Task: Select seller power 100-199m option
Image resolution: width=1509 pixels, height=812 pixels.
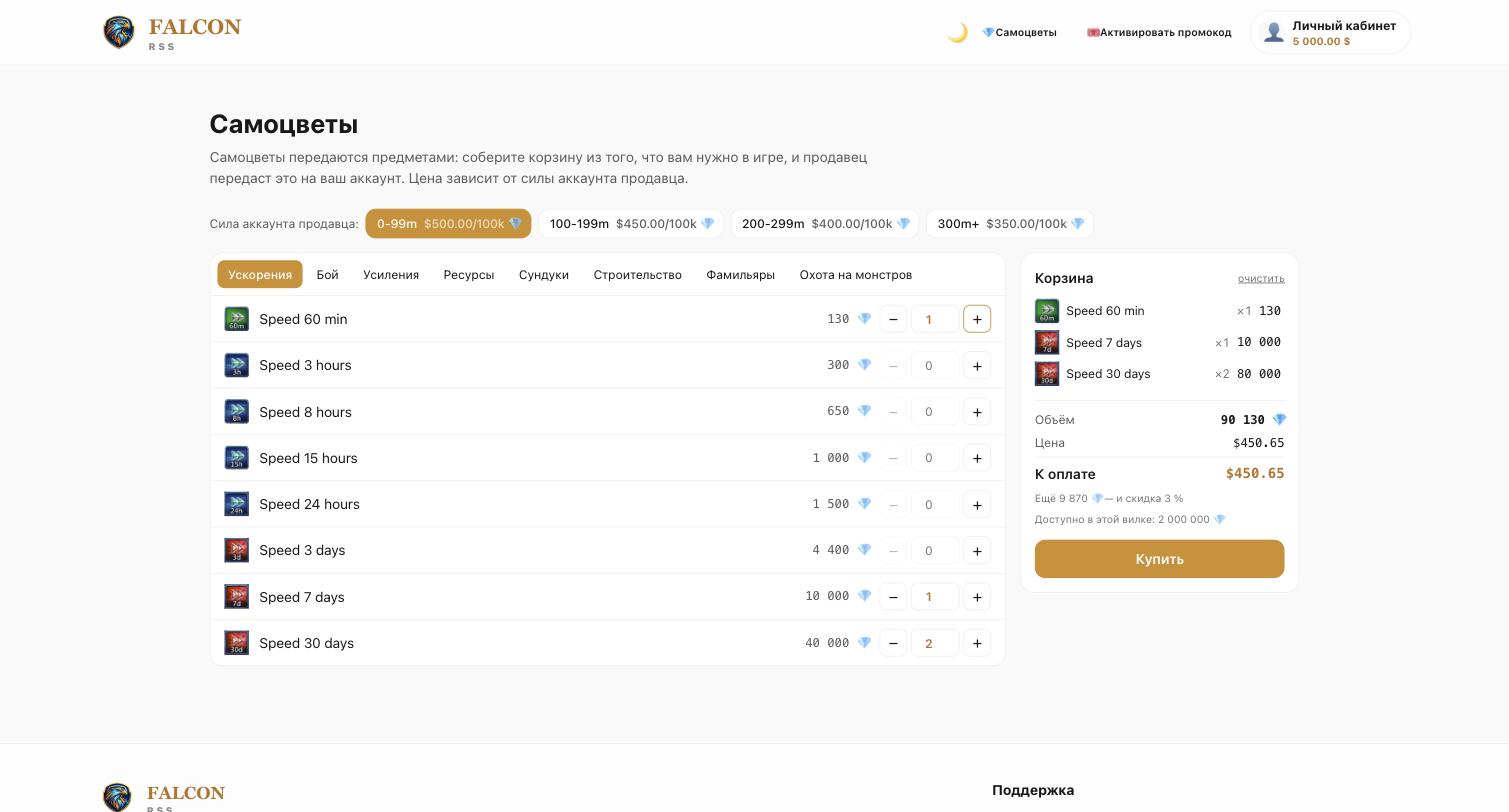Action: [631, 224]
